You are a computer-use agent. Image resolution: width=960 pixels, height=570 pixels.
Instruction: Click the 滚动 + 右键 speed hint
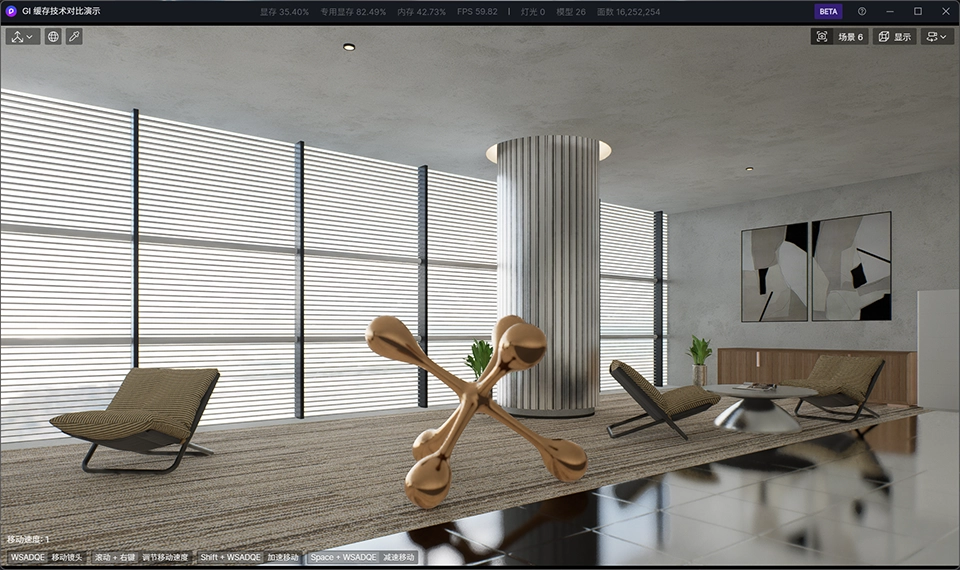pos(140,557)
